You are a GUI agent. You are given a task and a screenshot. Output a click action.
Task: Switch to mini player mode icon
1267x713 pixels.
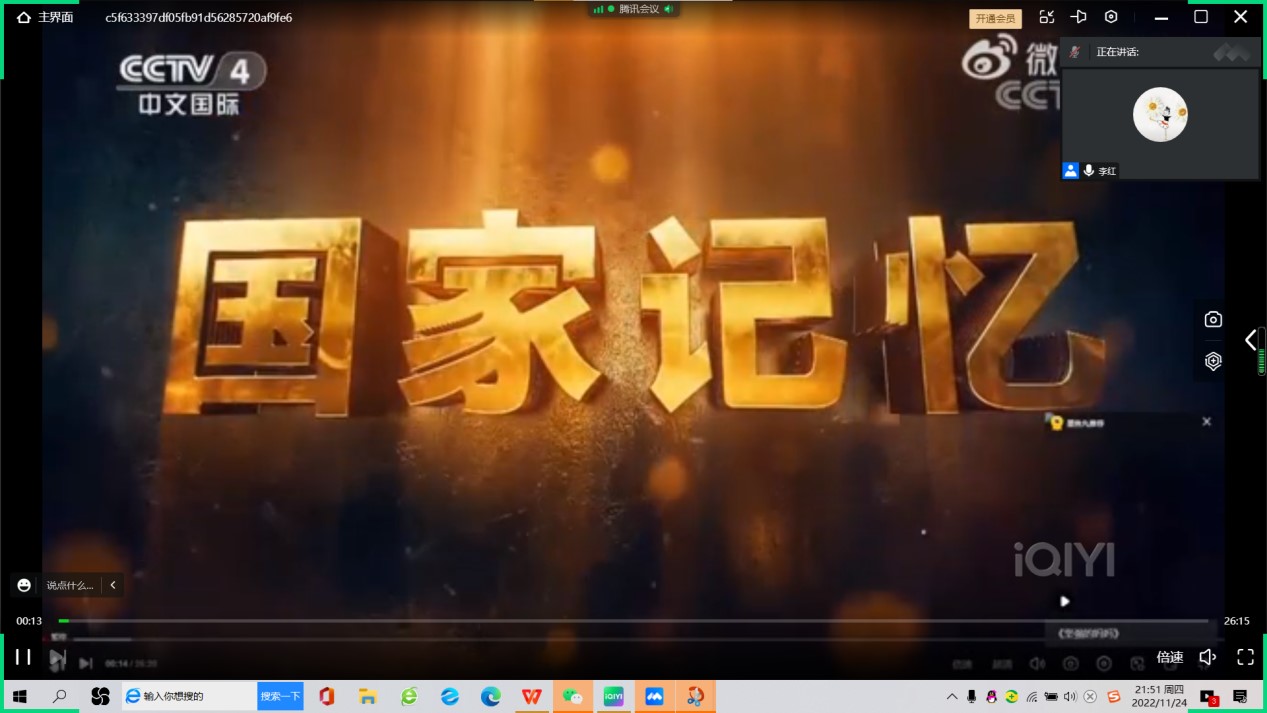pyautogui.click(x=1046, y=17)
